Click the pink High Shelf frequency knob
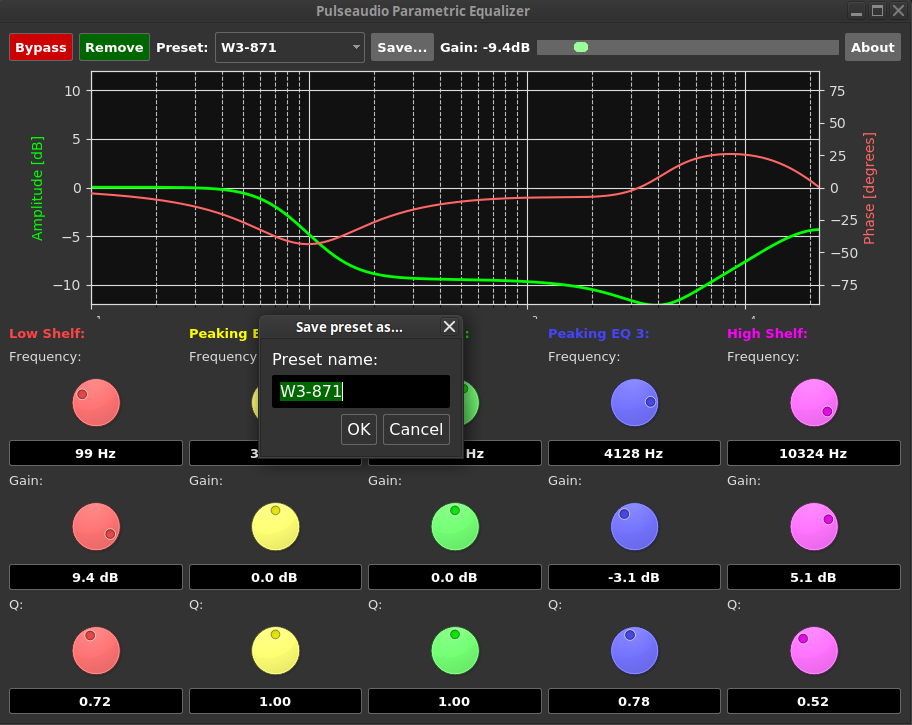 [x=814, y=403]
